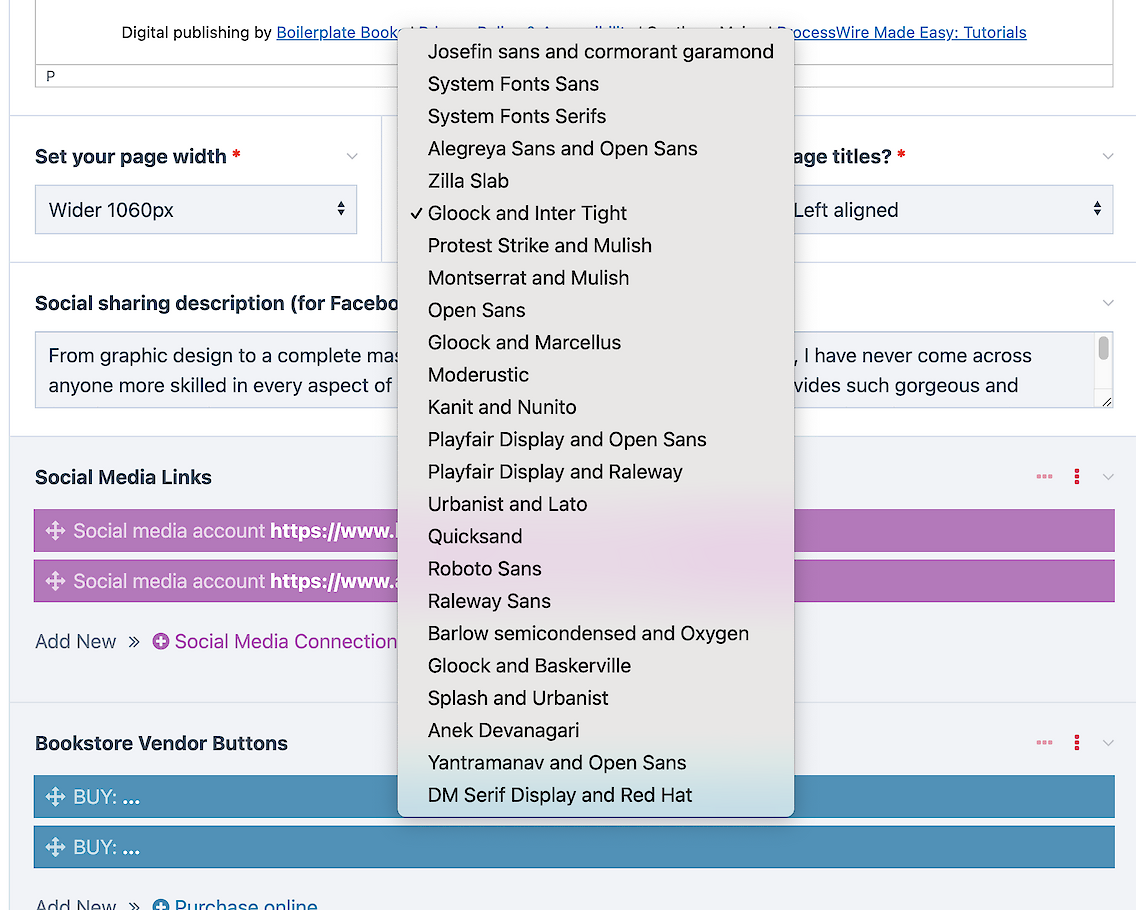Click move handle on second Social media account
Image resolution: width=1136 pixels, height=910 pixels.
click(55, 581)
